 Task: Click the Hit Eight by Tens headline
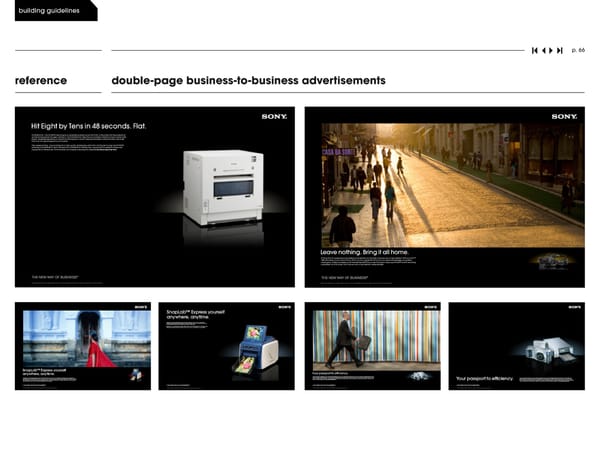pos(88,126)
